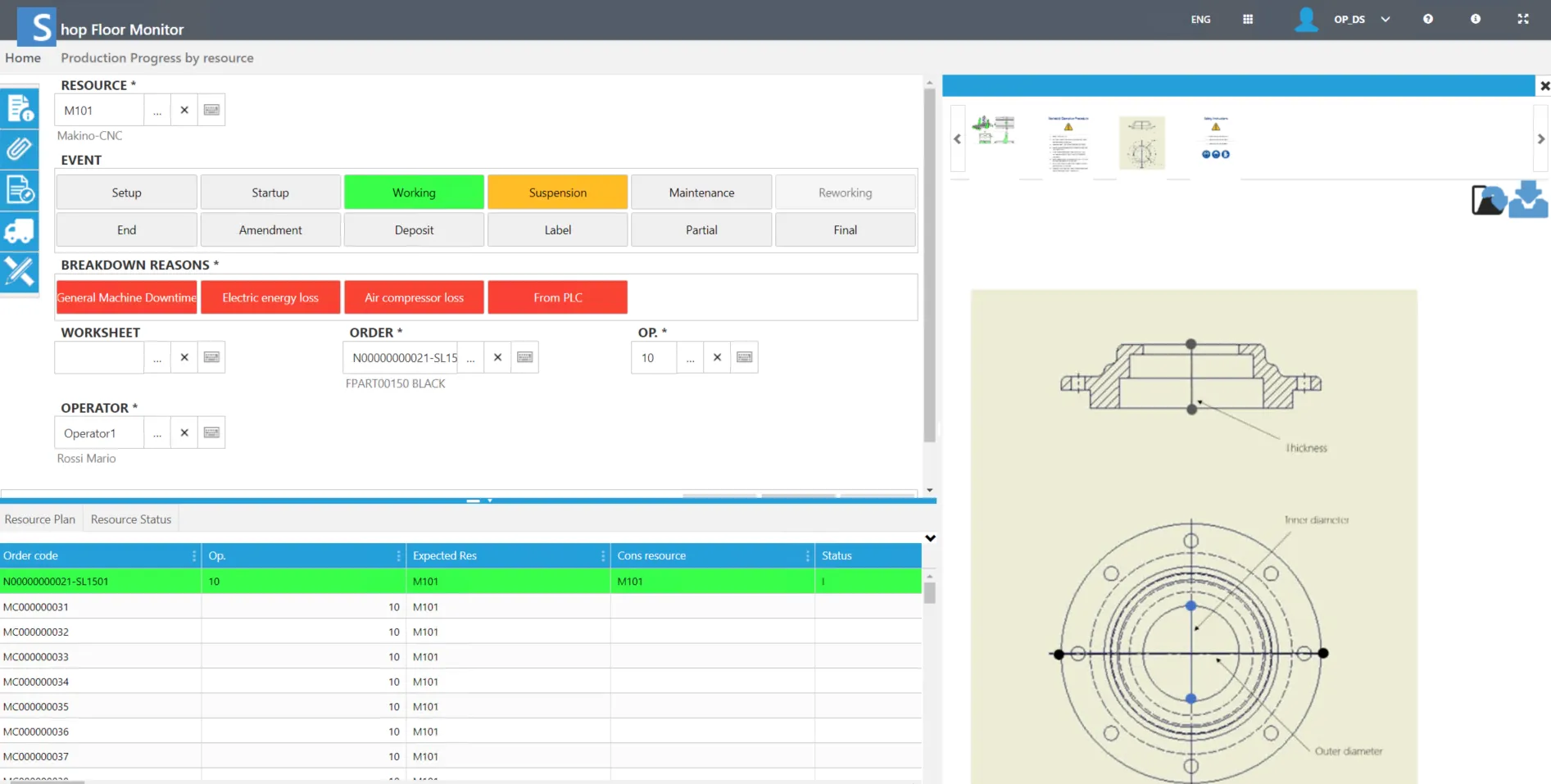Image resolution: width=1551 pixels, height=784 pixels.
Task: Select the document info icon in sidebar
Action: point(20,108)
